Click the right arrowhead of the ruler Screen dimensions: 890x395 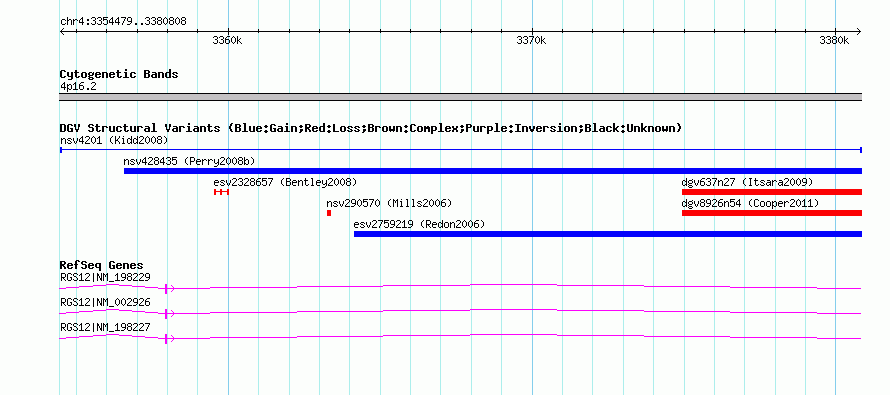click(858, 32)
